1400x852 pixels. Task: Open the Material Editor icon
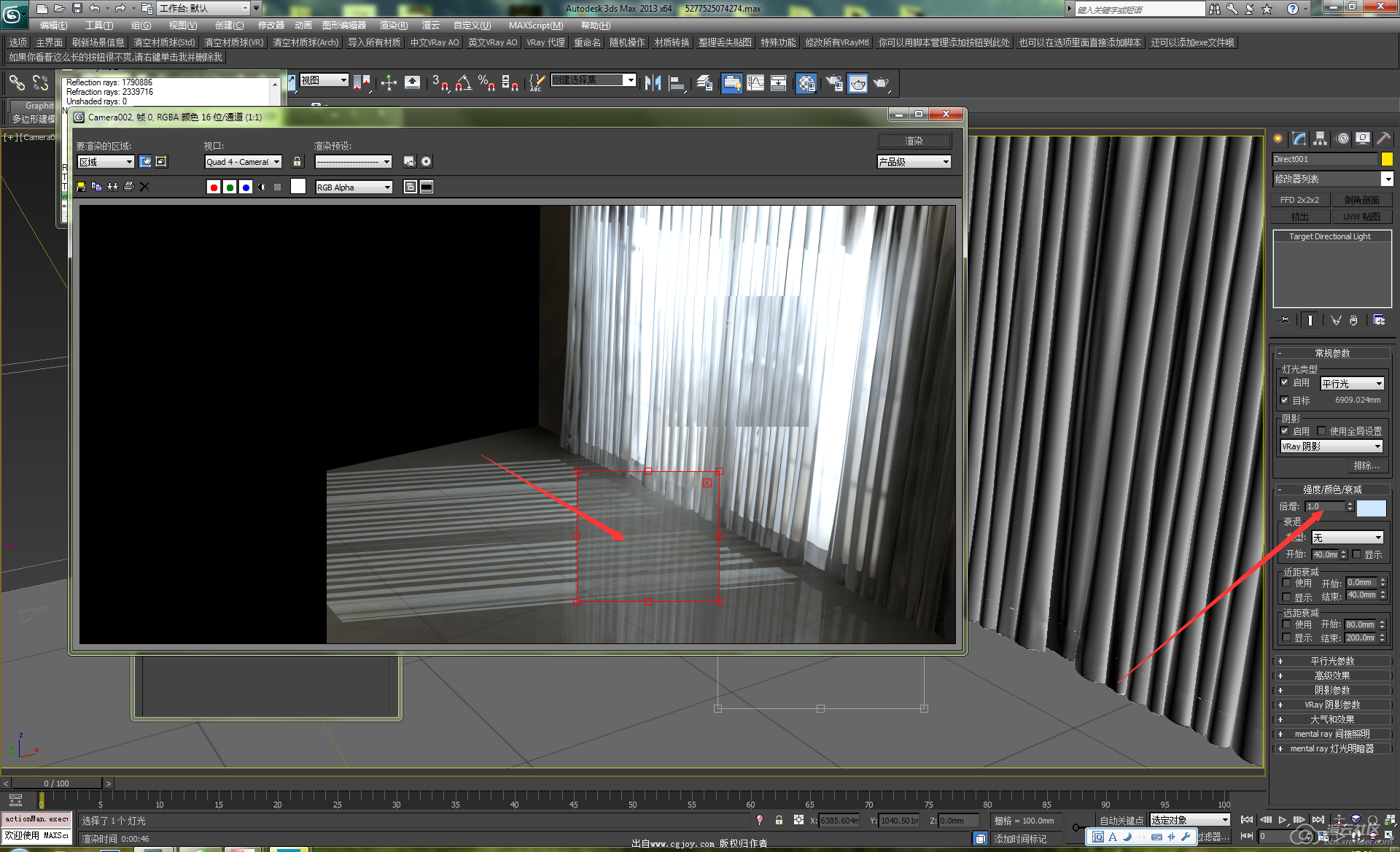point(806,83)
